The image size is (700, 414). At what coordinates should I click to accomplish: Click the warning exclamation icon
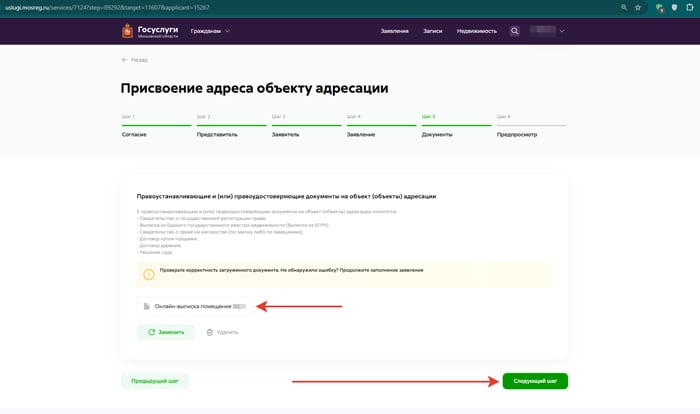click(149, 274)
